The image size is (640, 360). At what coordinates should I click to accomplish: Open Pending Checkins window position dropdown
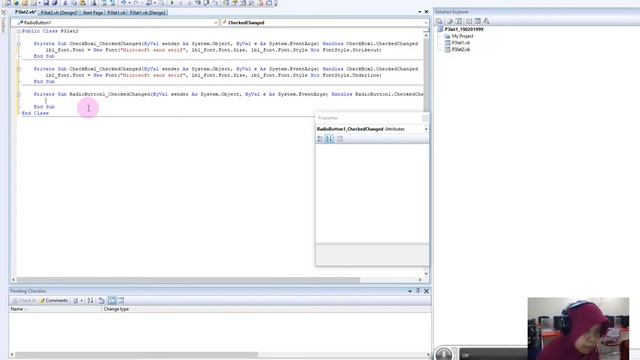click(x=410, y=291)
